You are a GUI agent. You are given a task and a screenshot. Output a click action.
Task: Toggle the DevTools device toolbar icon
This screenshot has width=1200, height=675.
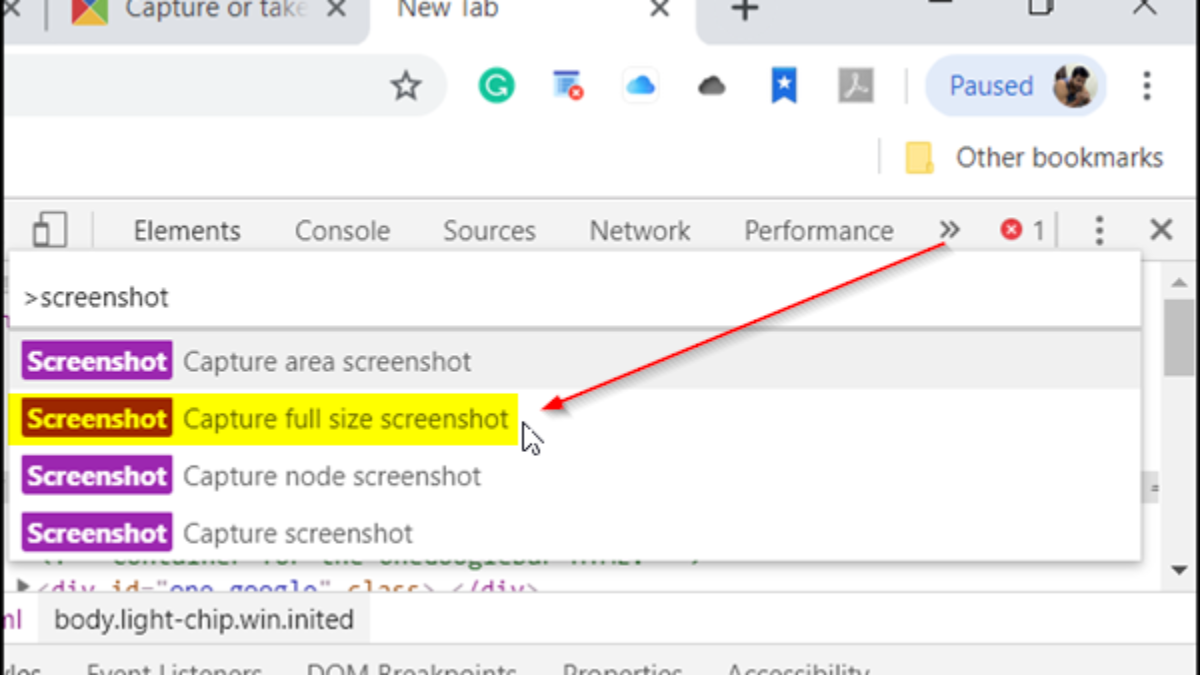(x=49, y=230)
